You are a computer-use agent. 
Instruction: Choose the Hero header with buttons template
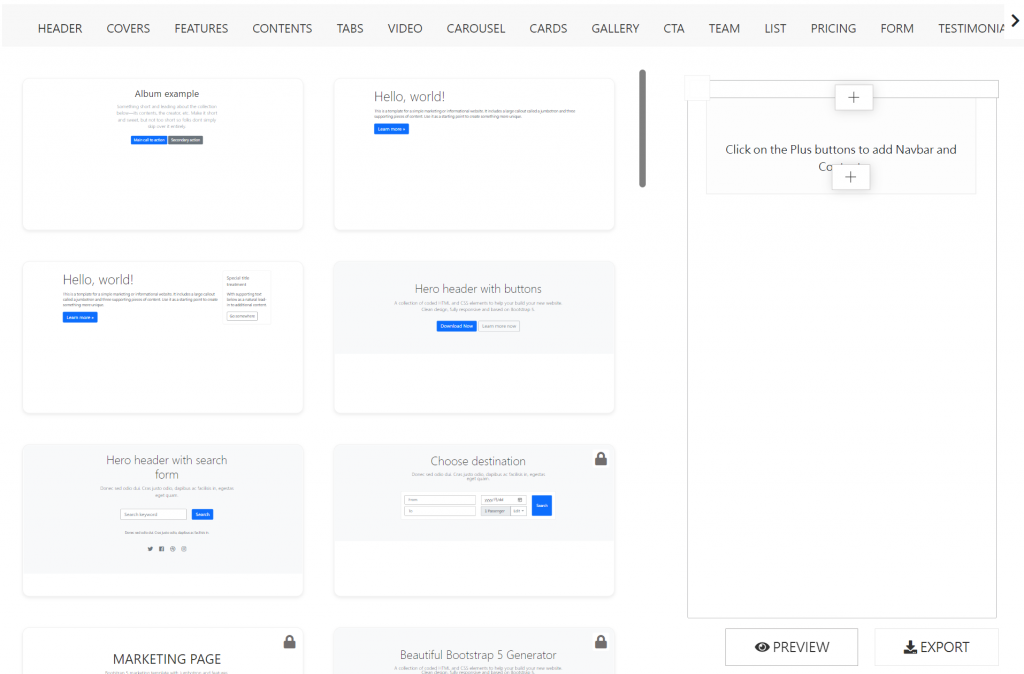[474, 338]
